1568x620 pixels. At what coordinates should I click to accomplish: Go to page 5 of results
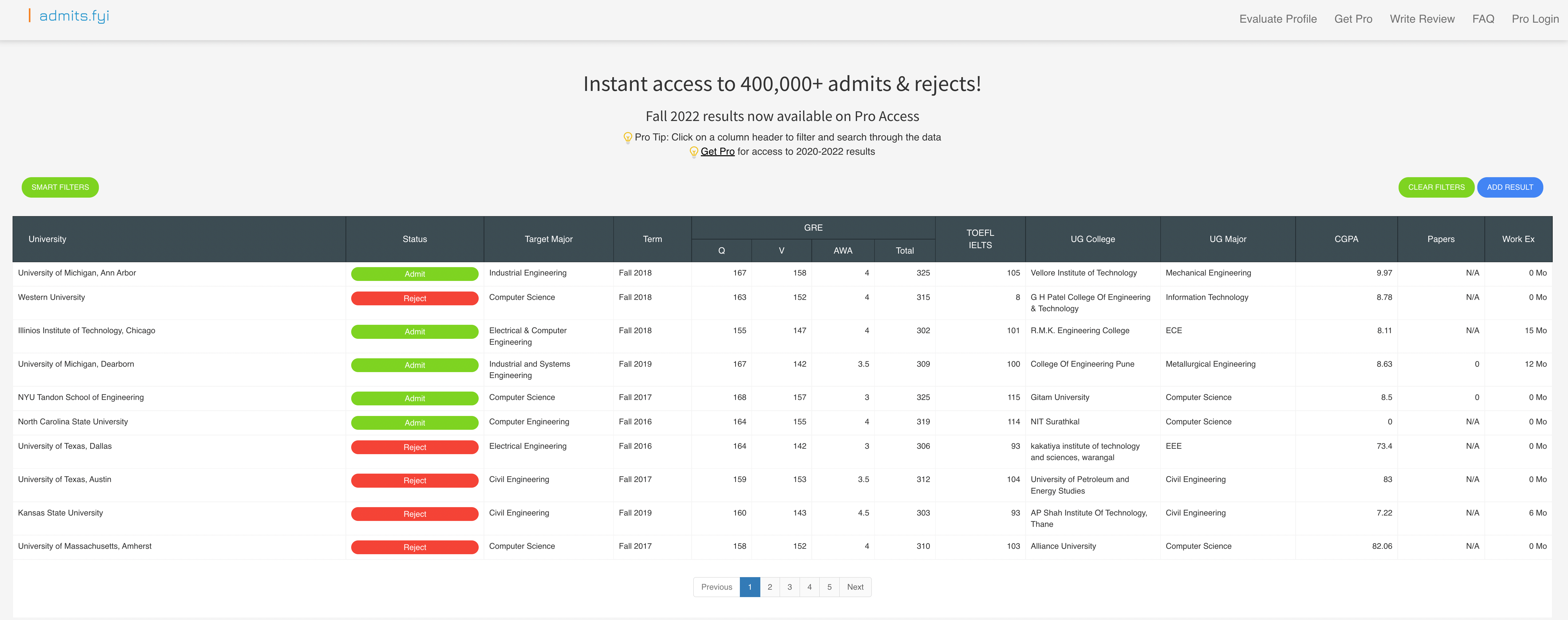pos(829,587)
